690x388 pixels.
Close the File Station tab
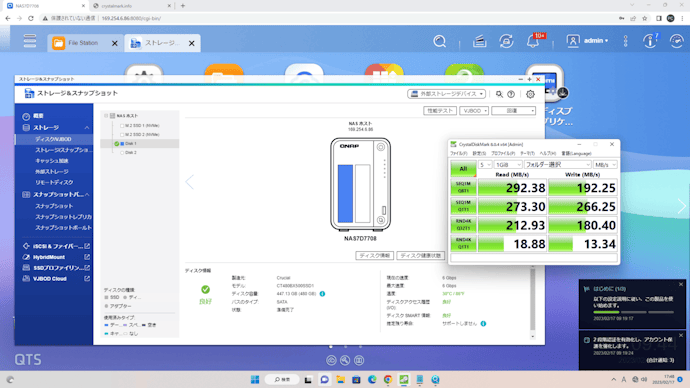point(115,43)
